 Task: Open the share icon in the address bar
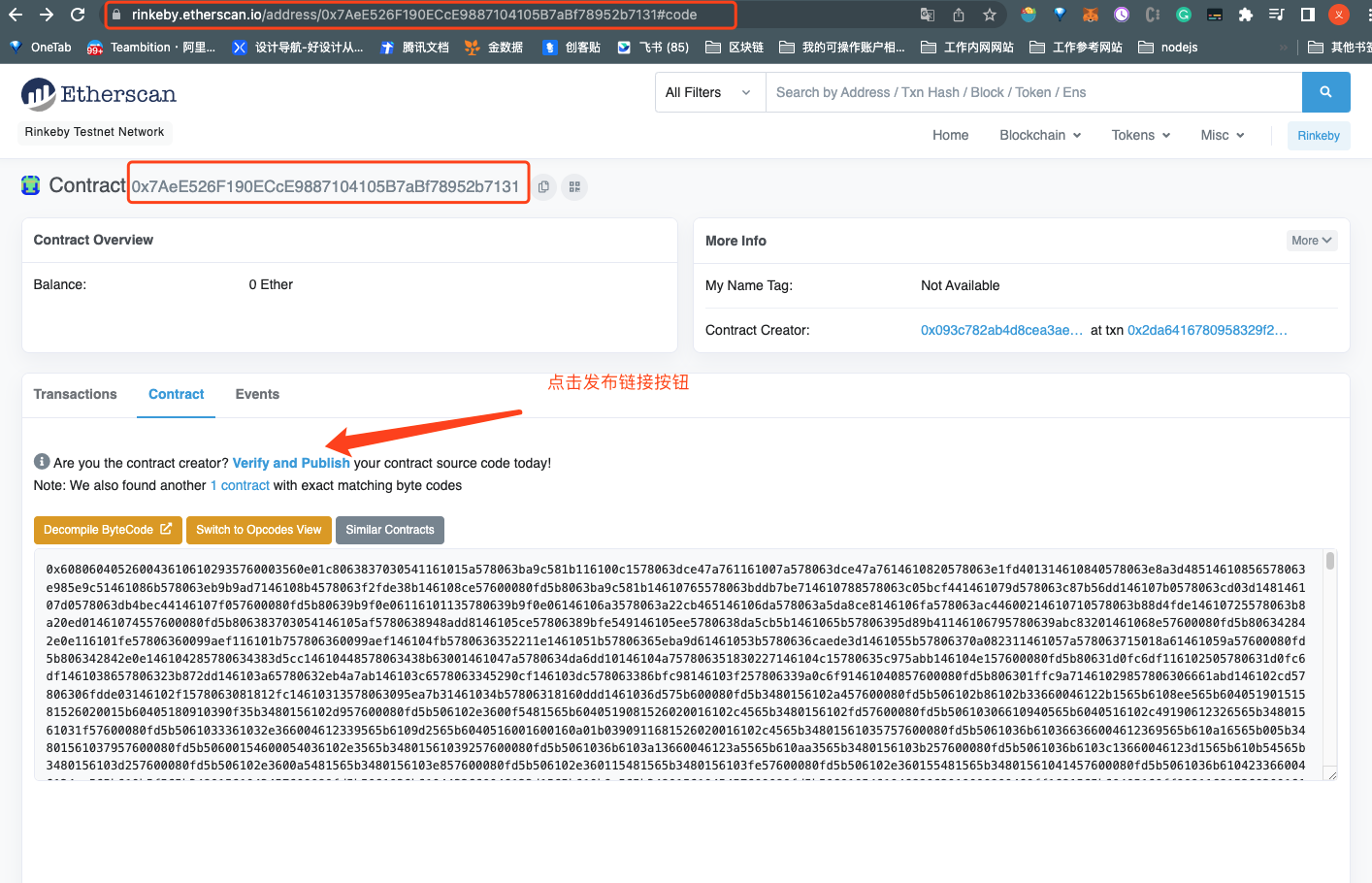tap(958, 15)
